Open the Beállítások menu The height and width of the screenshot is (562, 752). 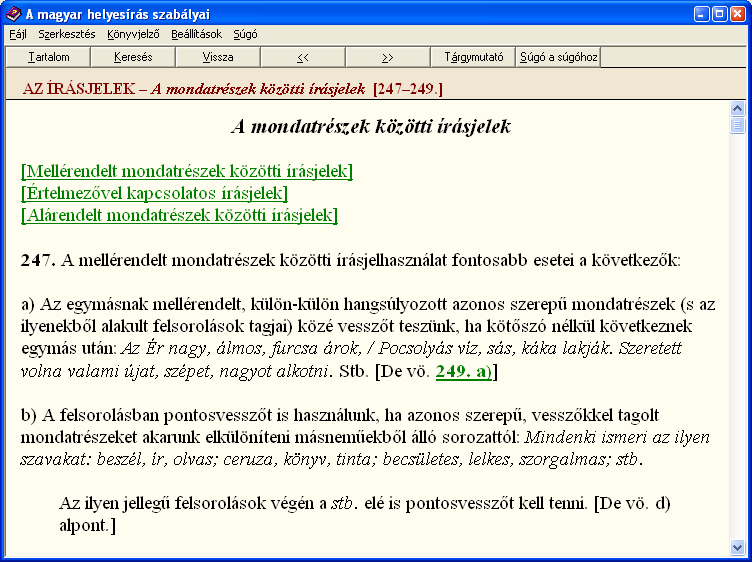196,34
